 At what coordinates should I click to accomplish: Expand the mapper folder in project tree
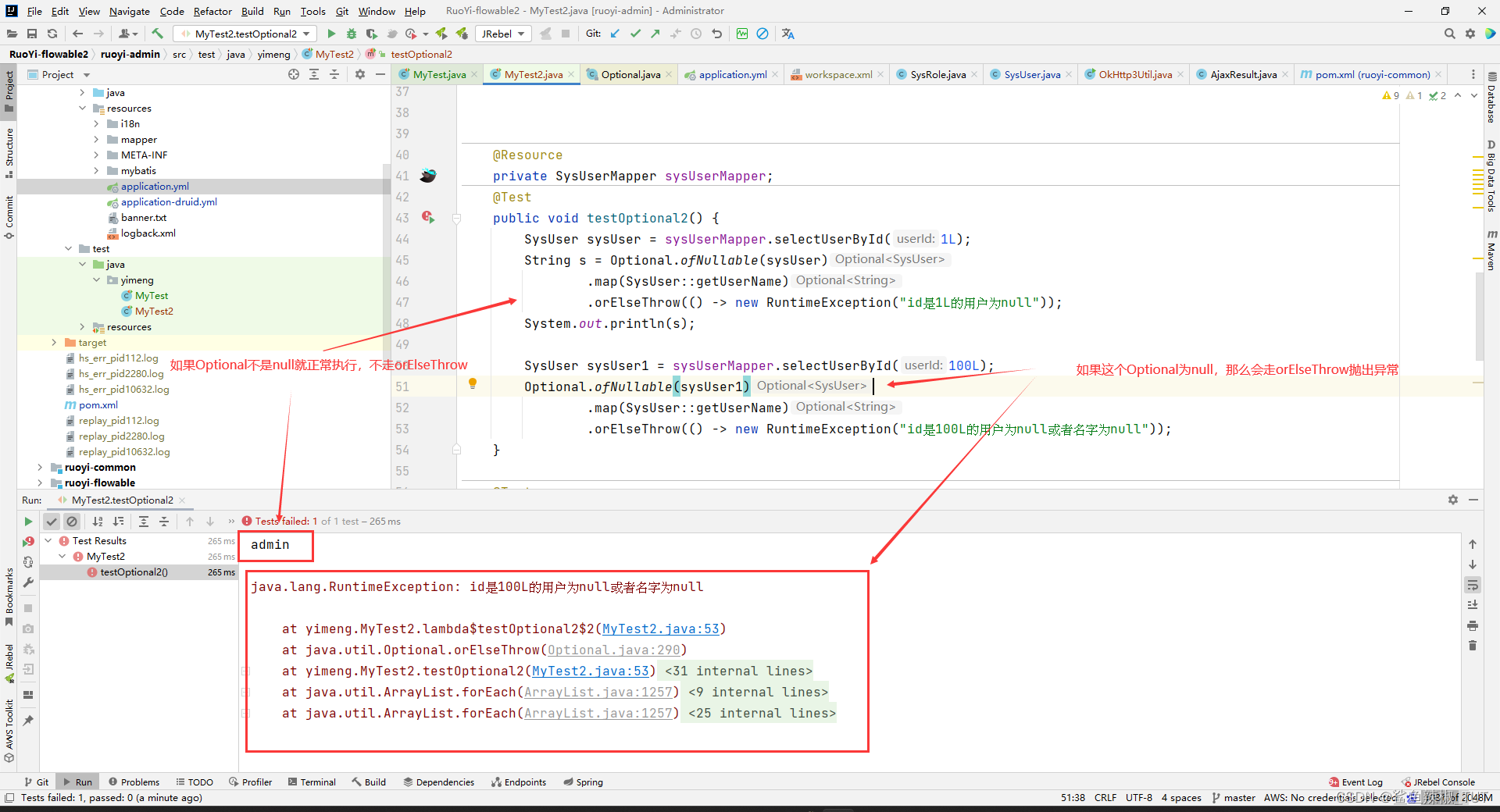click(97, 140)
